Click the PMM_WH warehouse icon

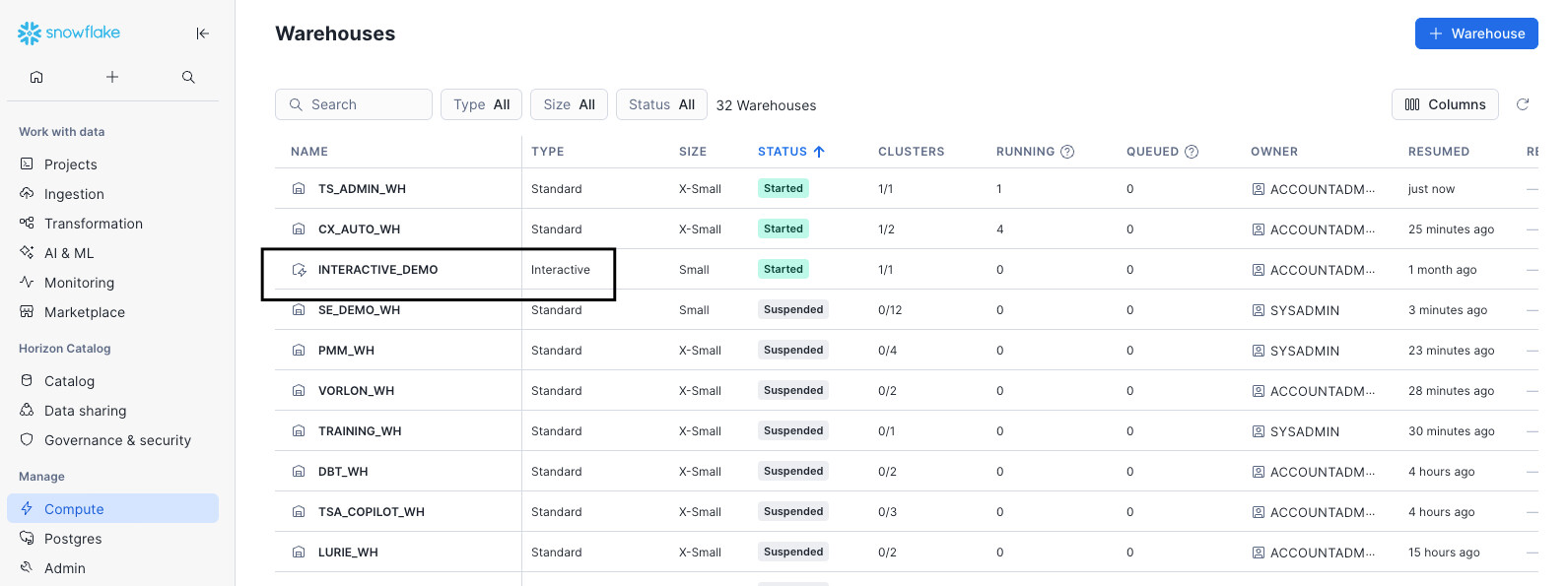pyautogui.click(x=299, y=350)
